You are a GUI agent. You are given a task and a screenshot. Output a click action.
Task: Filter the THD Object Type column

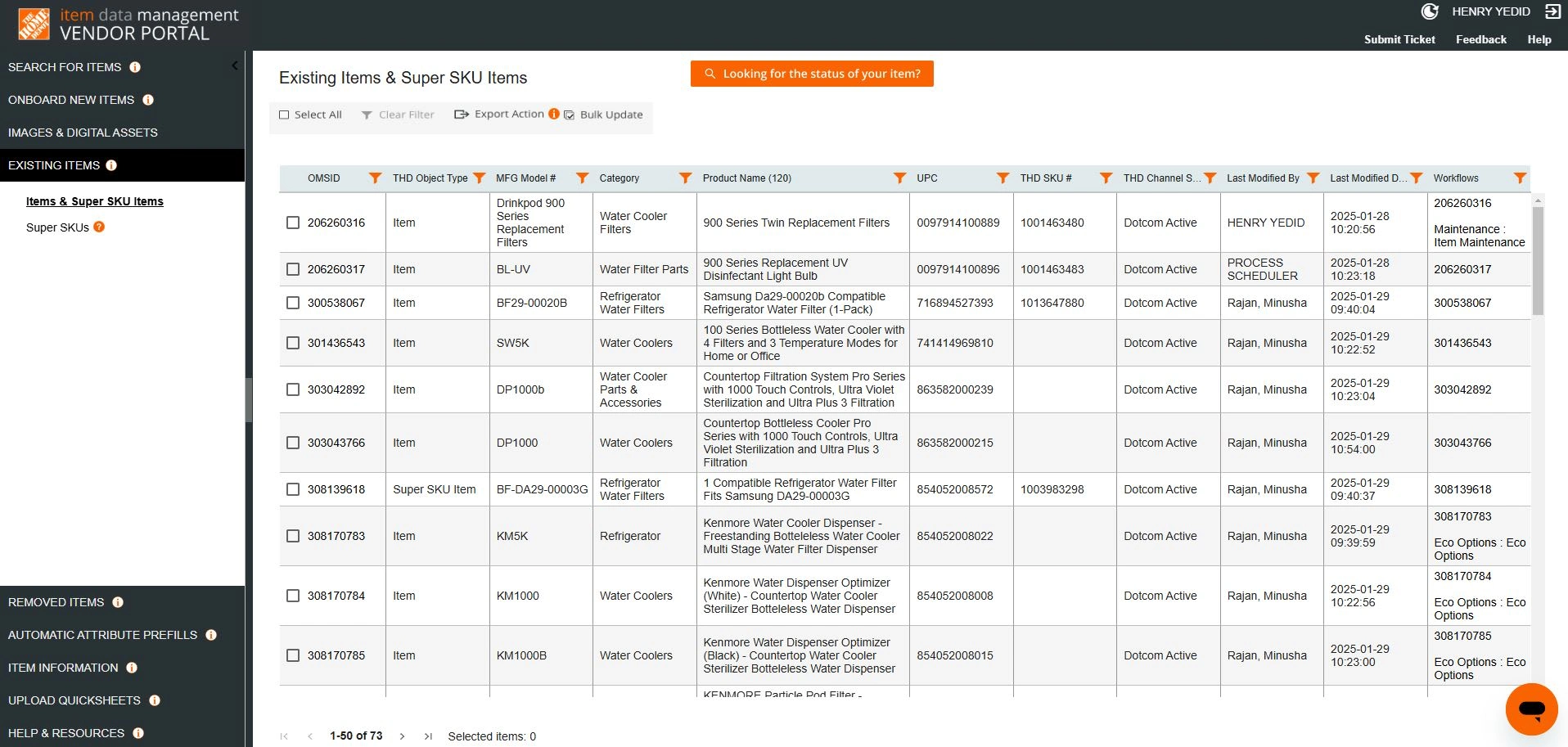click(x=480, y=178)
